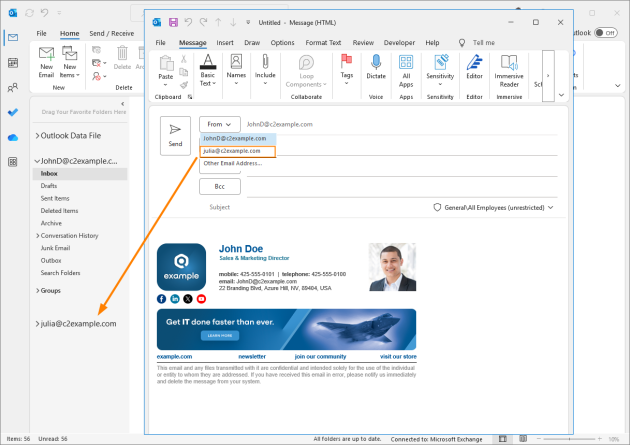Image resolution: width=630 pixels, height=445 pixels.
Task: Open the From account dropdown
Action: (x=220, y=124)
